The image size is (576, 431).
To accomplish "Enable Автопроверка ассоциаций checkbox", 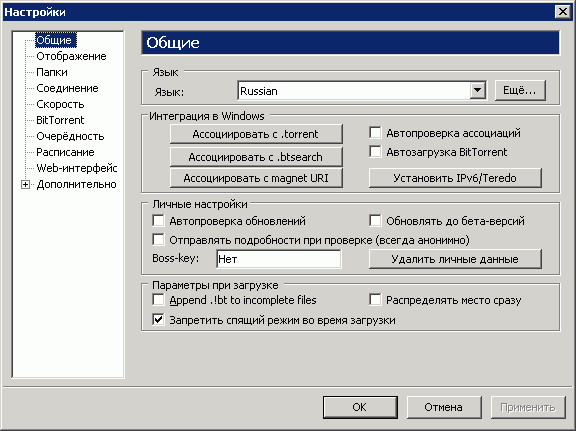I will pos(375,133).
